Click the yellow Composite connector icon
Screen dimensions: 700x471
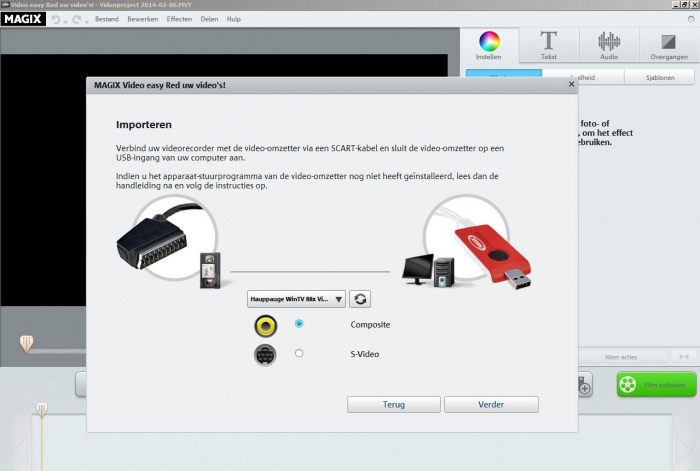266,325
